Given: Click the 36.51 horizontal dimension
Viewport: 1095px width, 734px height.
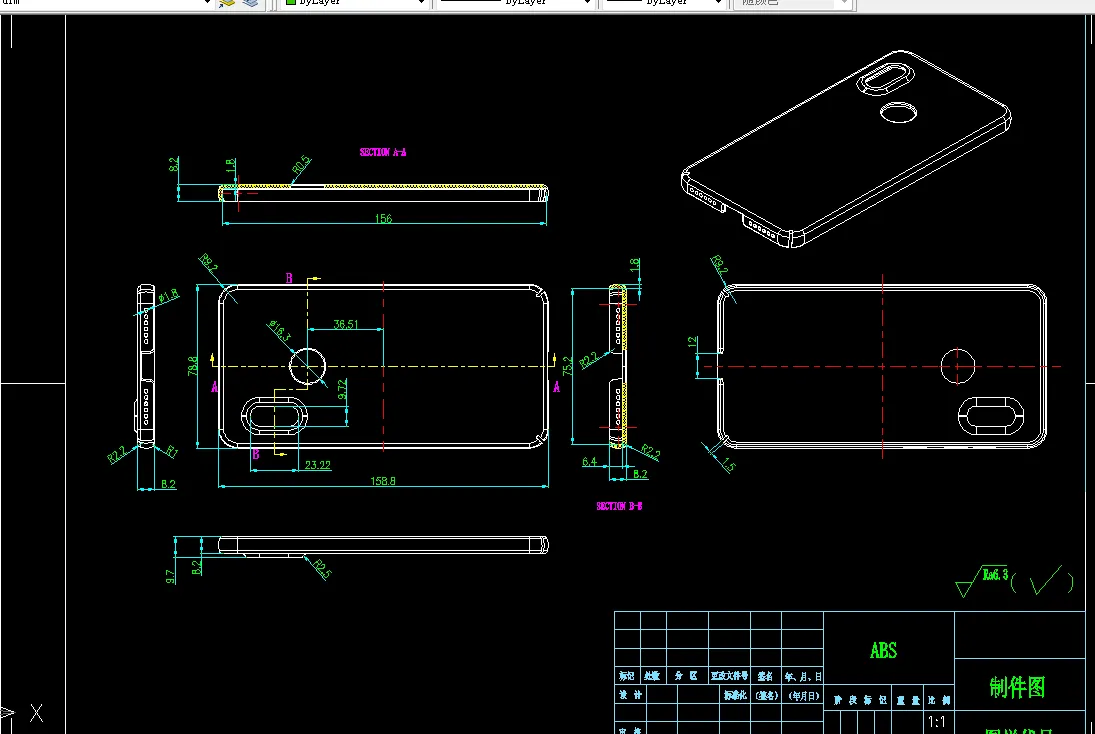Looking at the screenshot, I should 346,324.
